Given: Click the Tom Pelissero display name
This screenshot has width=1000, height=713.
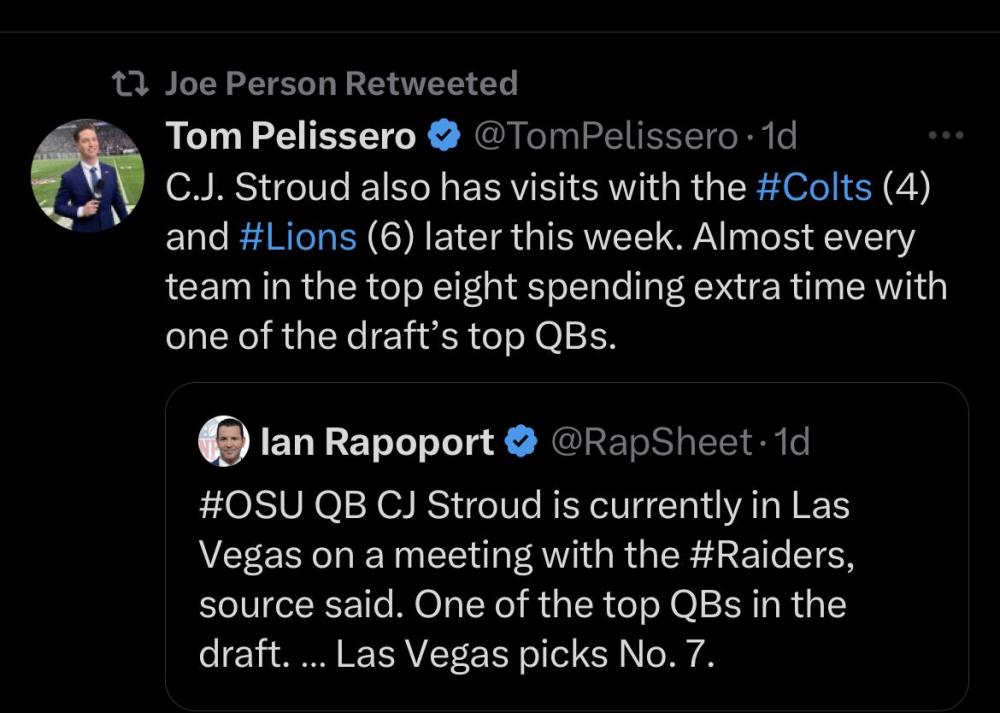Looking at the screenshot, I should click(291, 137).
